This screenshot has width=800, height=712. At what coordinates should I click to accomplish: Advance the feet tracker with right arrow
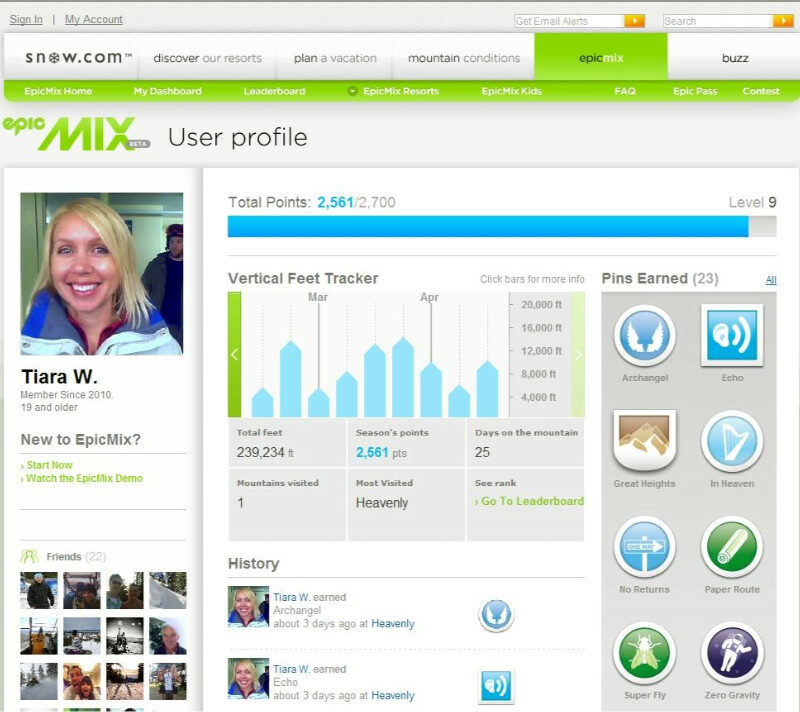point(578,354)
